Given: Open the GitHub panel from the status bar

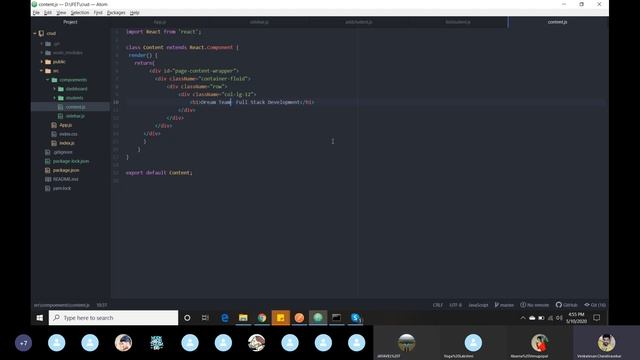Looking at the screenshot, I should point(567,305).
